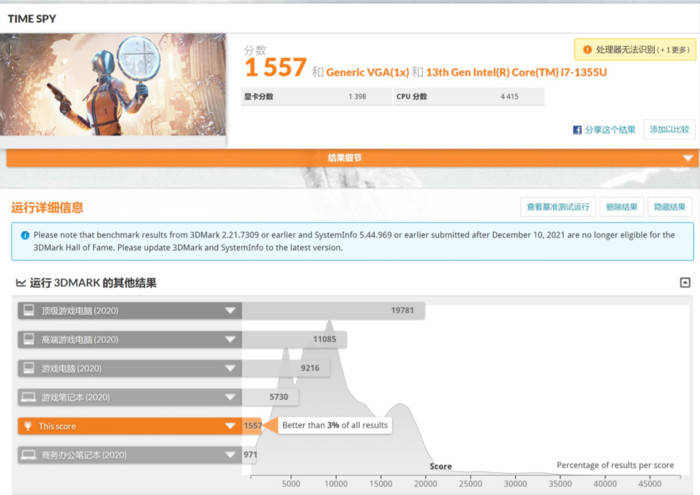Expand the 顶级游戏电脑 (2020) dropdown arrow
The image size is (700, 495).
point(230,310)
